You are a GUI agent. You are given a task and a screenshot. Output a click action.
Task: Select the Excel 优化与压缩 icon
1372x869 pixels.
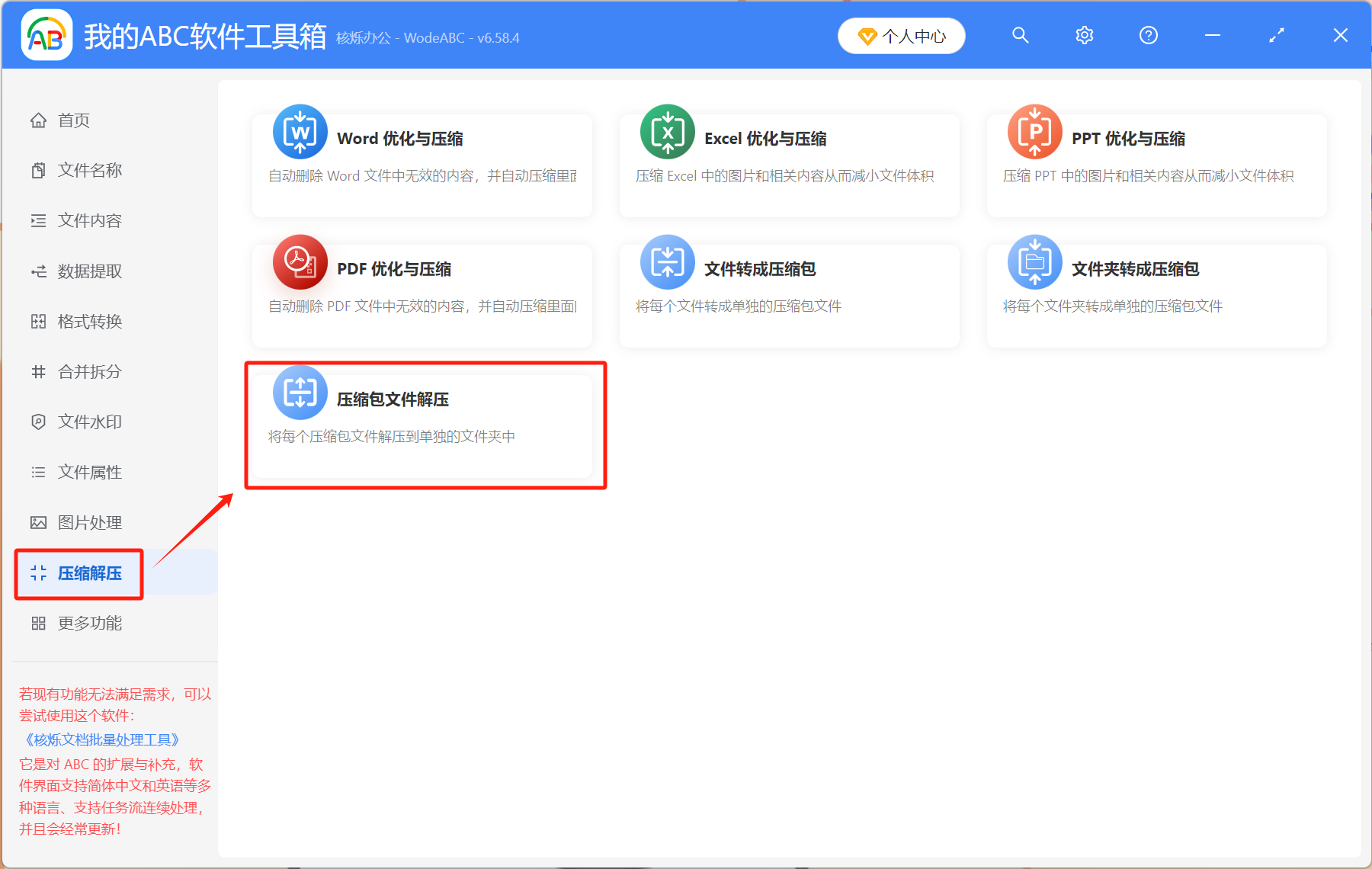(666, 132)
